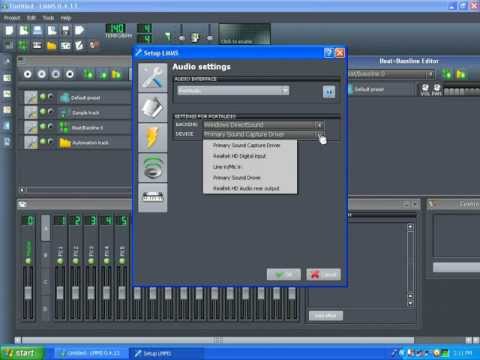Image resolution: width=480 pixels, height=360 pixels.
Task: Open Performance settings lightning tab
Action: pyautogui.click(x=153, y=137)
